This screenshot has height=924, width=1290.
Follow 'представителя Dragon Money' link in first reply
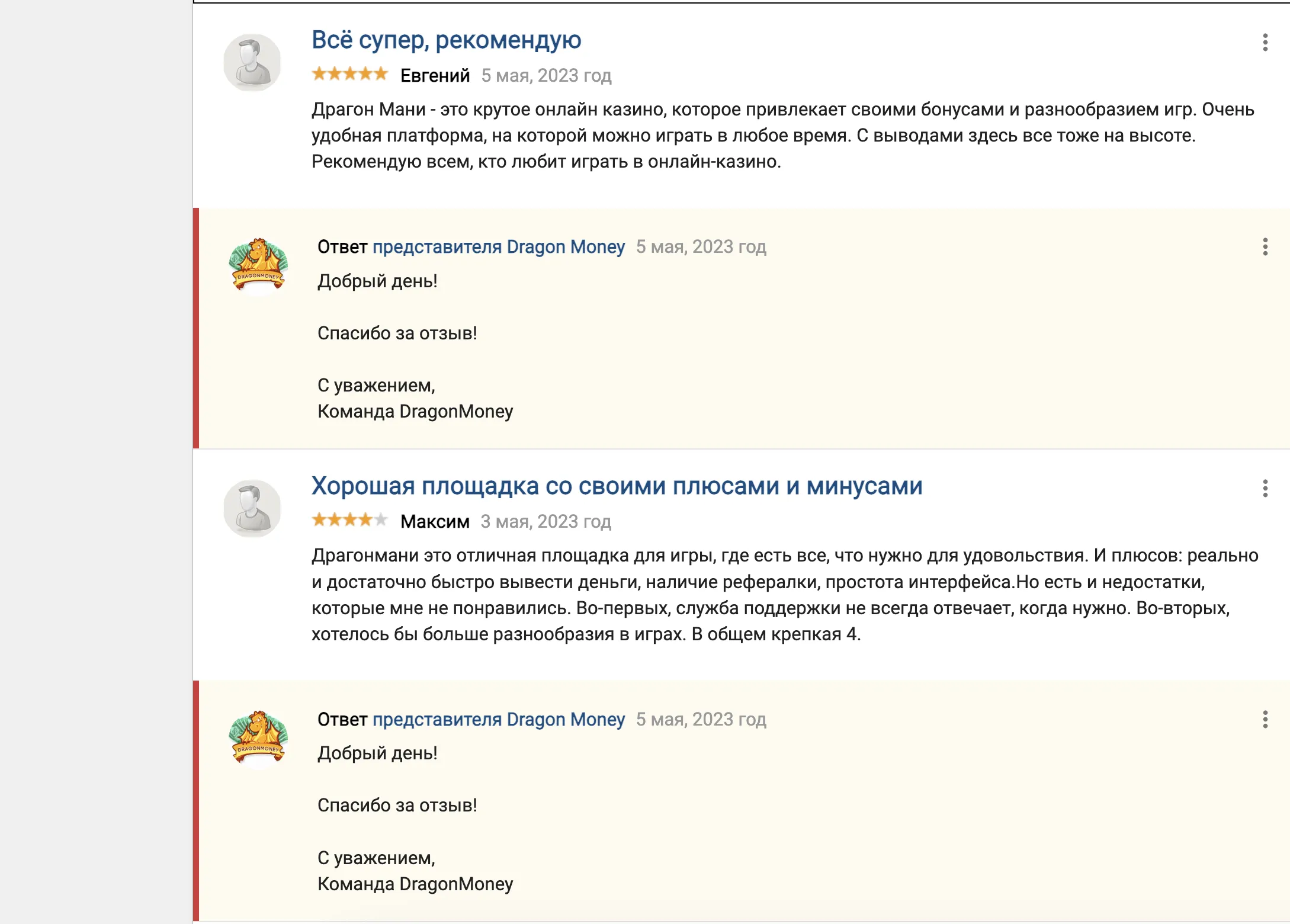(499, 247)
